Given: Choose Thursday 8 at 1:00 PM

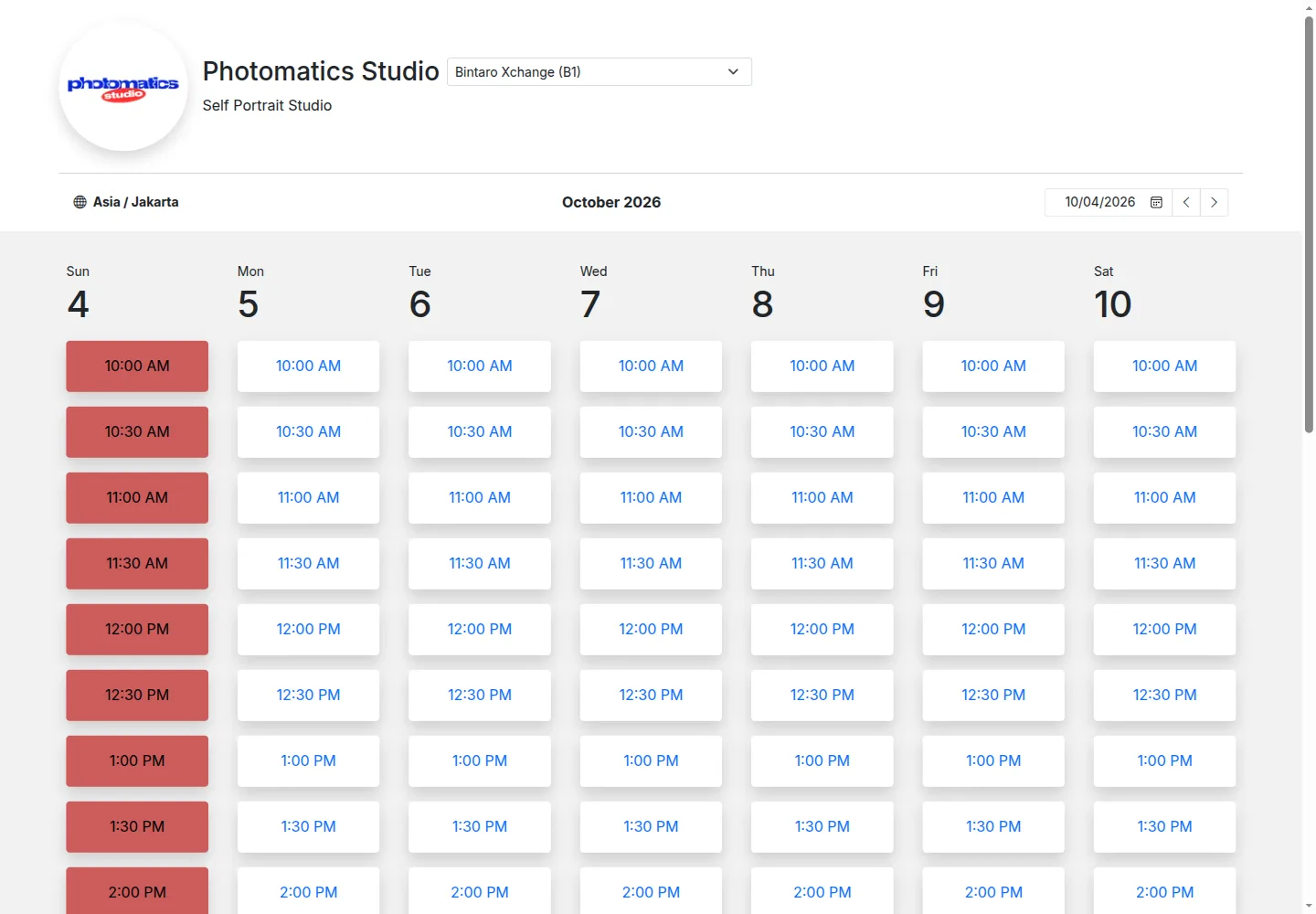Looking at the screenshot, I should tap(822, 761).
